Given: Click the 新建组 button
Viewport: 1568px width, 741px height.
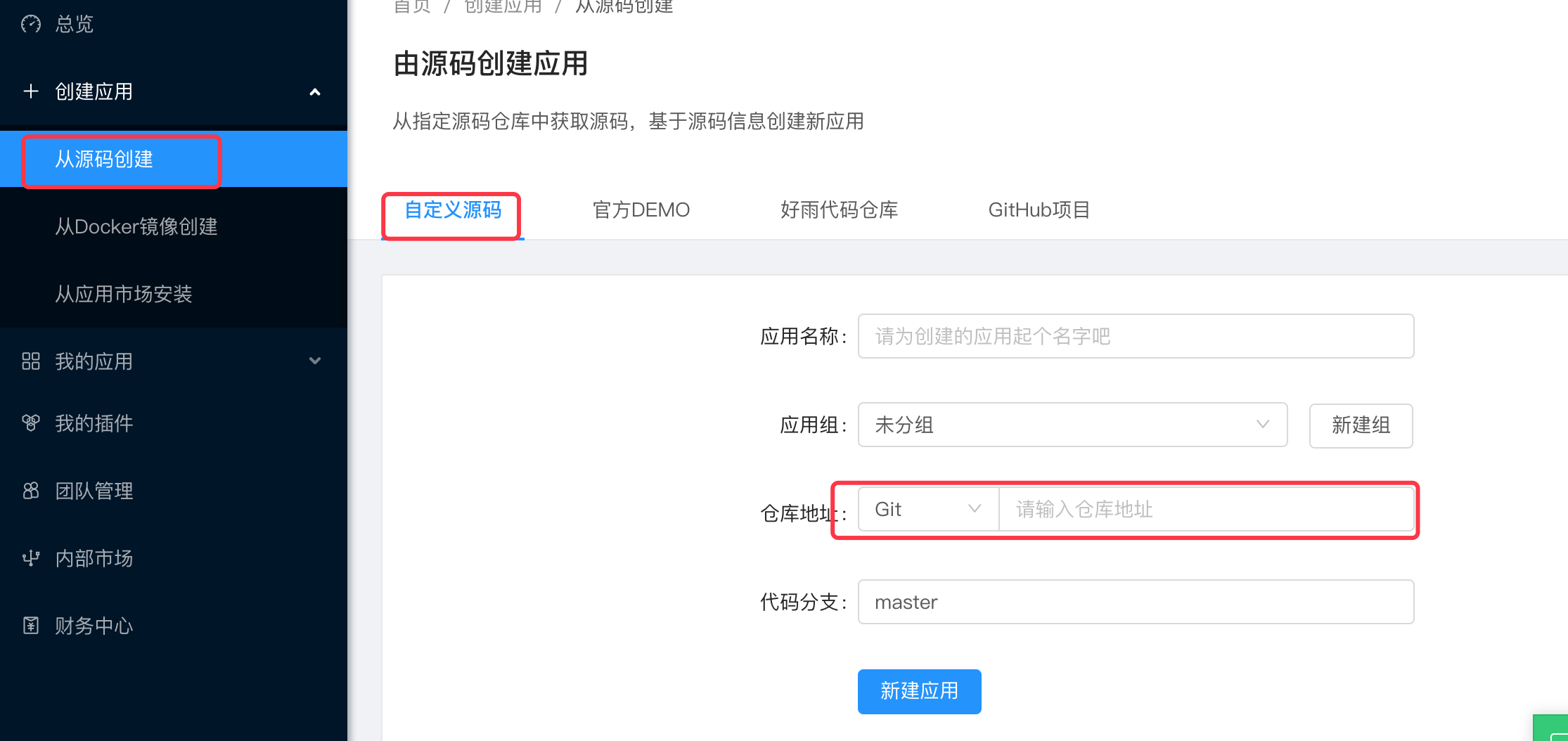Looking at the screenshot, I should (x=1361, y=425).
